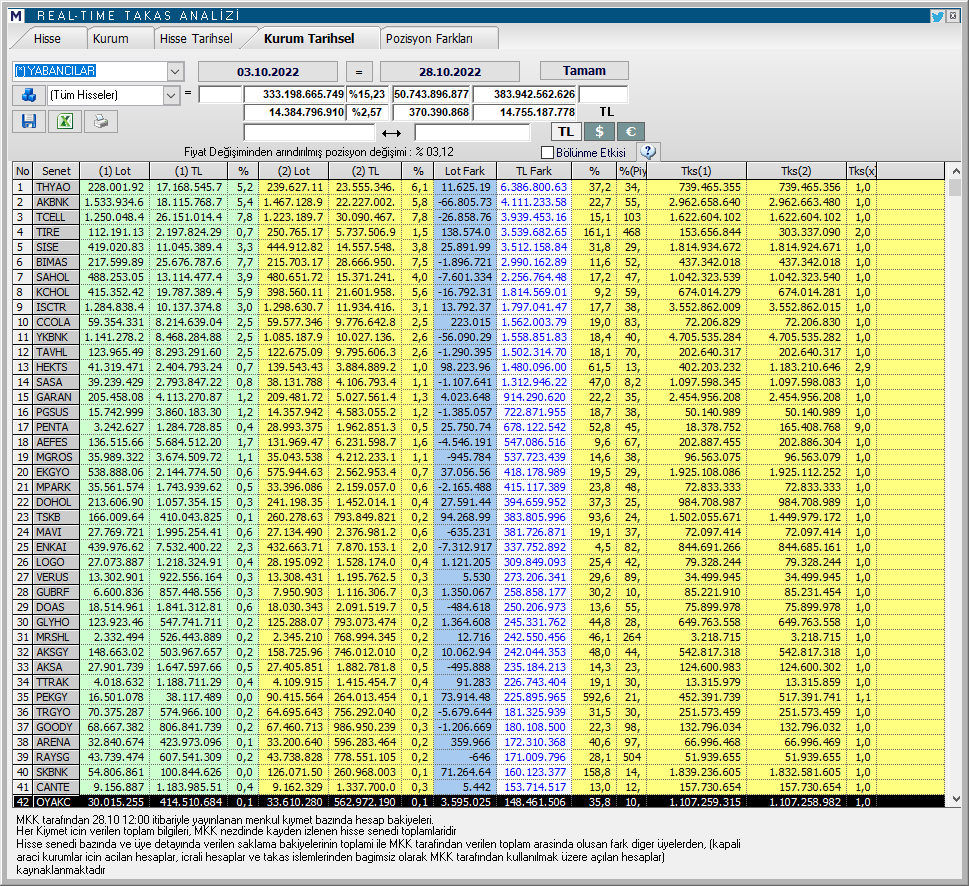This screenshot has height=886, width=969.
Task: Open start date 03.10.2022 picker
Action: pyautogui.click(x=268, y=72)
